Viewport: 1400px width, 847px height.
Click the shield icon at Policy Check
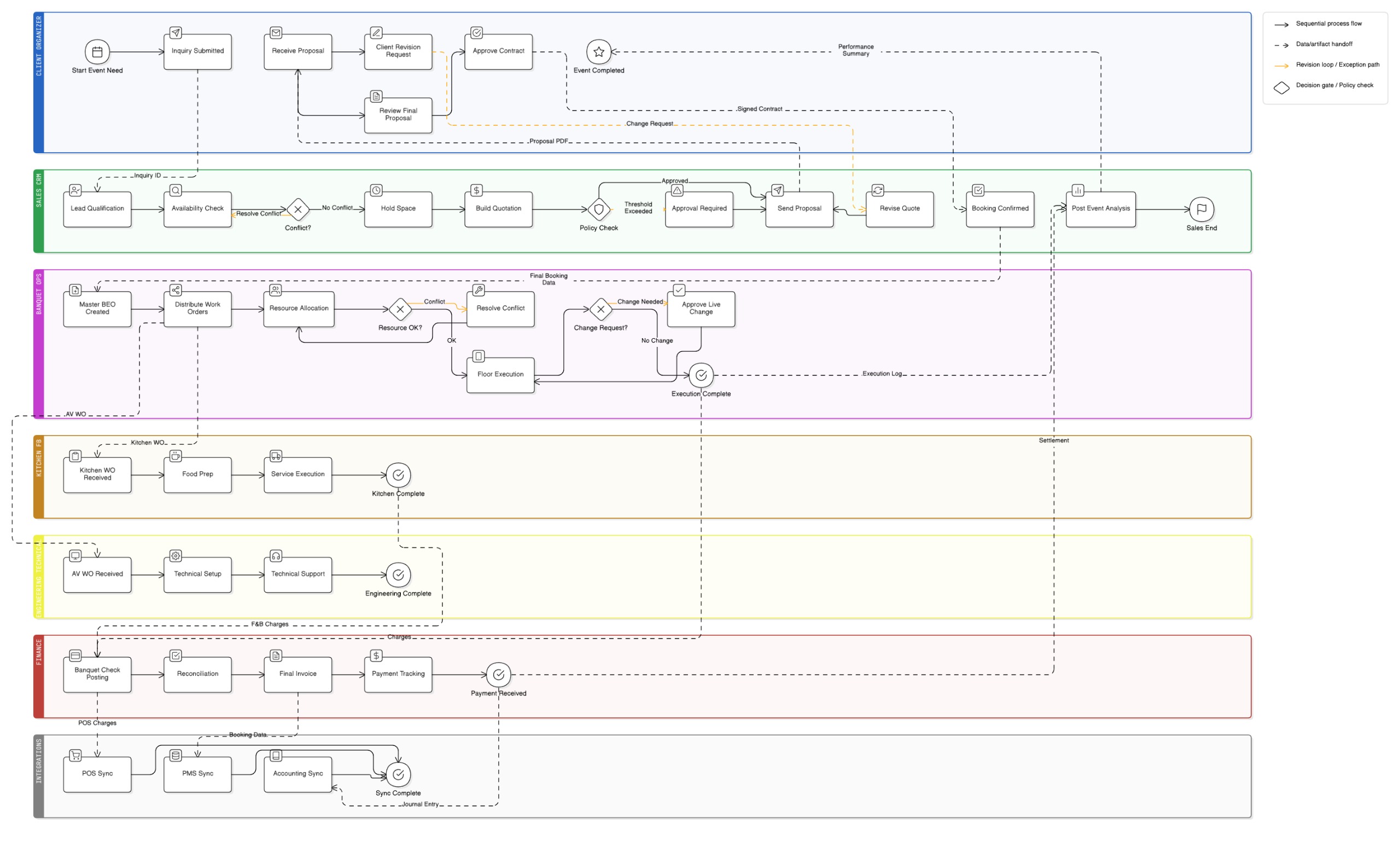[x=599, y=210]
